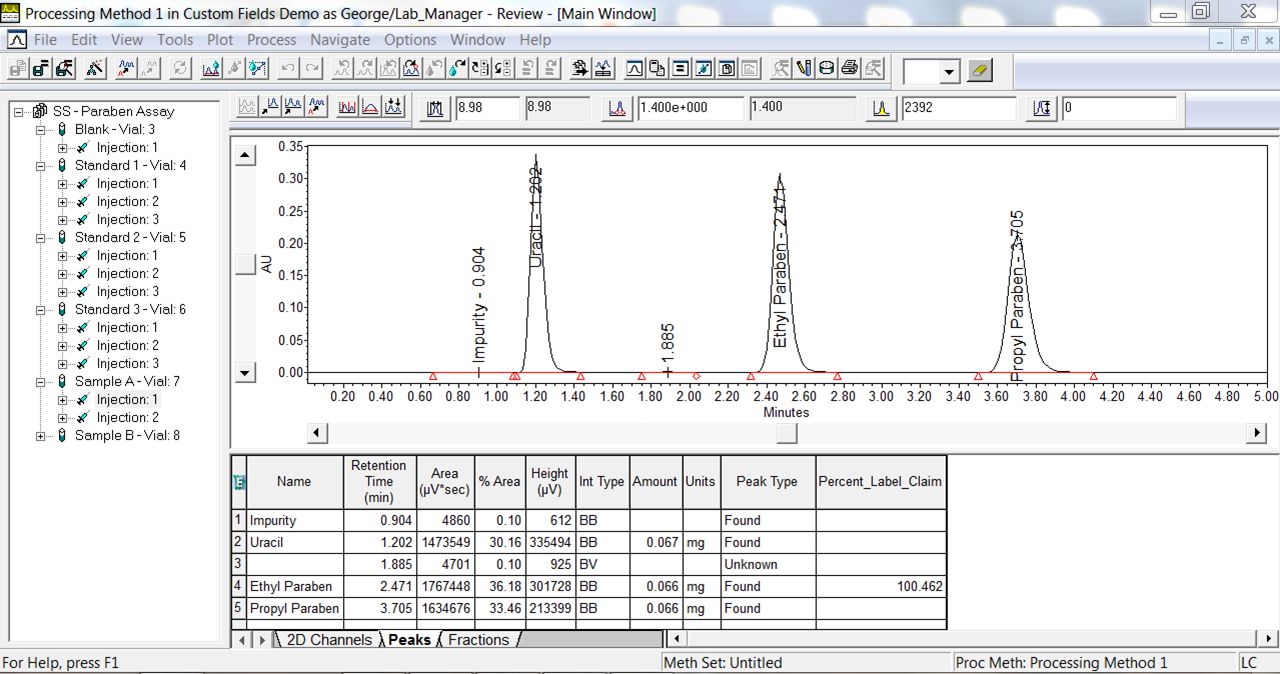Open the Plot menu
The height and width of the screenshot is (674, 1280).
pyautogui.click(x=220, y=40)
